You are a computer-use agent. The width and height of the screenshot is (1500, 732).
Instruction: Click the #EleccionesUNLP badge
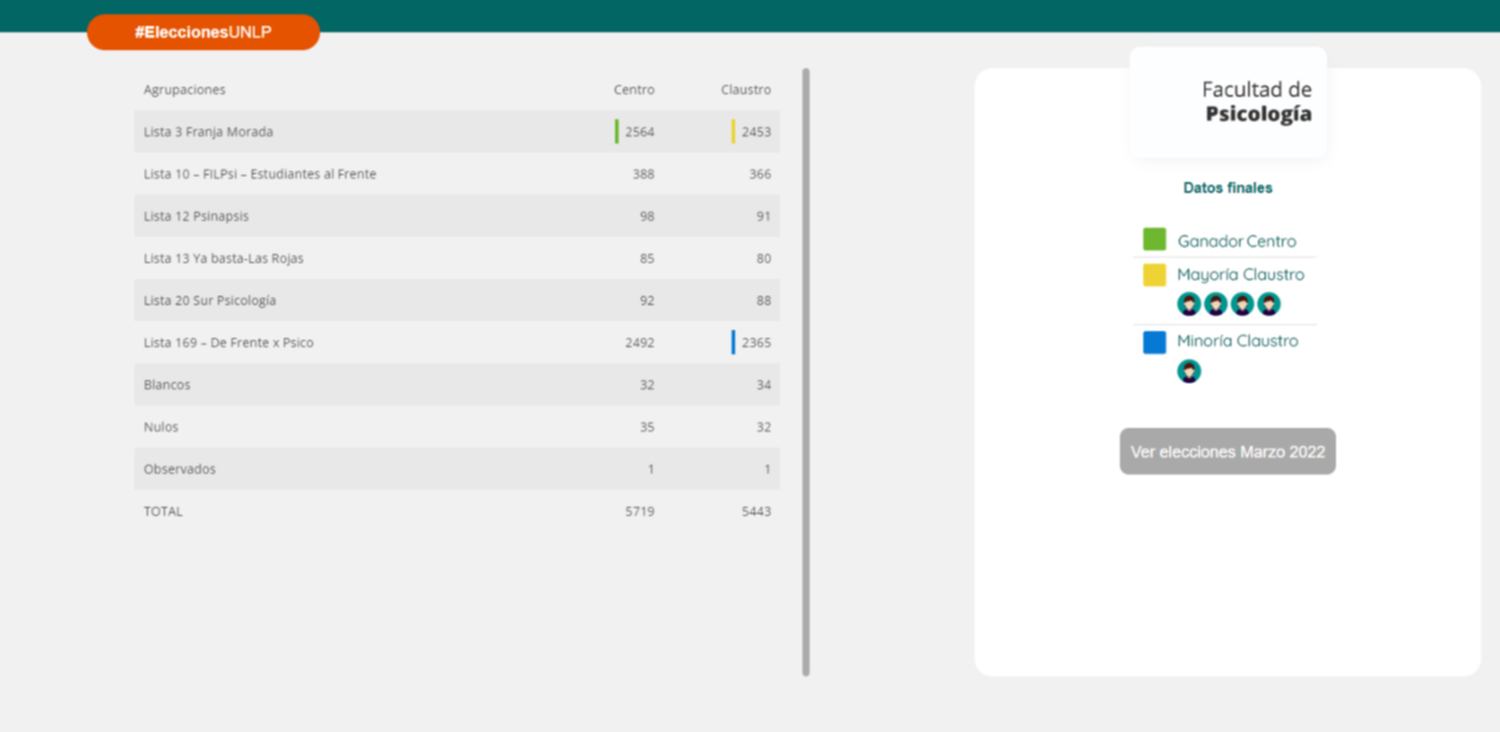tap(203, 32)
